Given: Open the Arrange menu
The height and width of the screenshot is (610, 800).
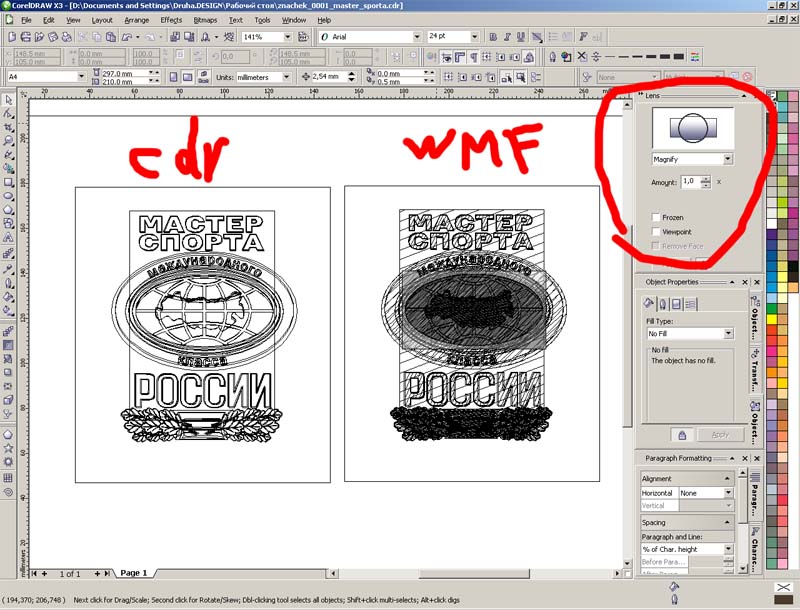Looking at the screenshot, I should pyautogui.click(x=137, y=20).
